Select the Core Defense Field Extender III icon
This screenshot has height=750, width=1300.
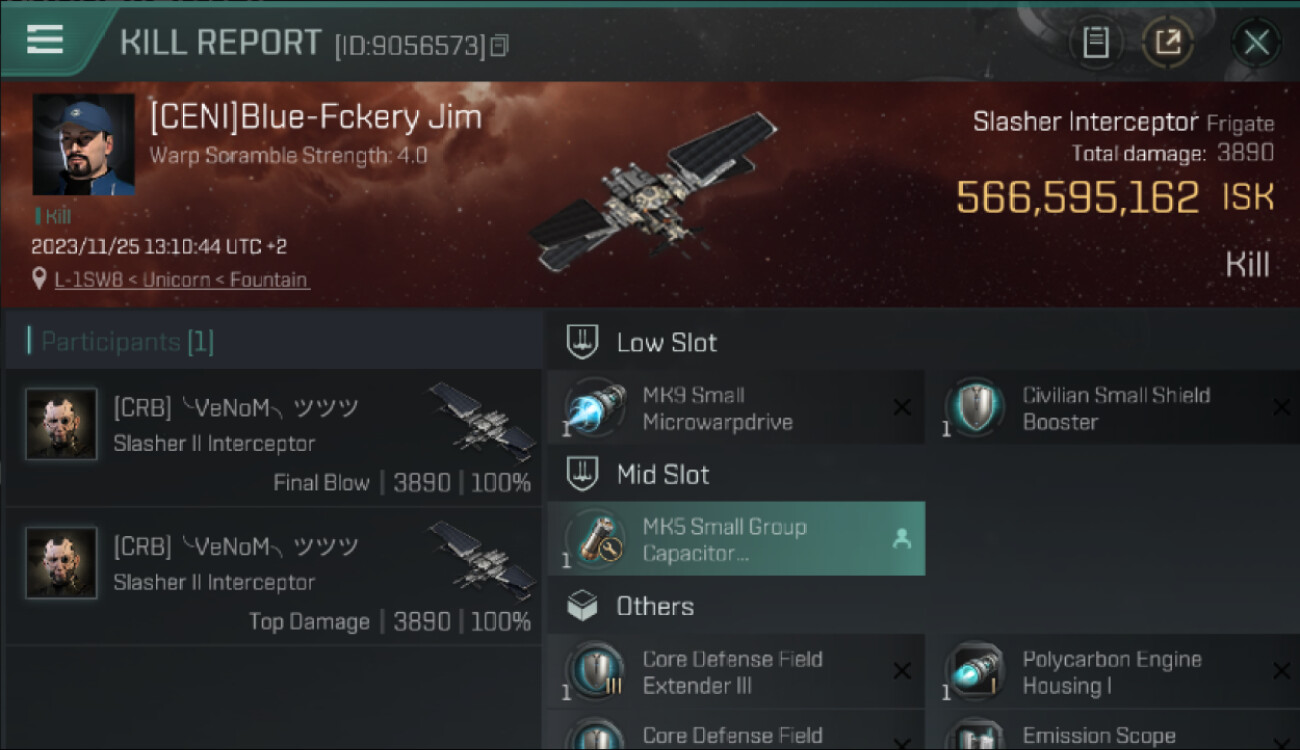click(595, 672)
